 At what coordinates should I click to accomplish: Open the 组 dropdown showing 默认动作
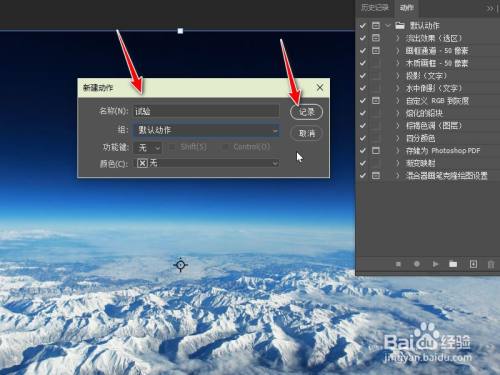pos(206,130)
